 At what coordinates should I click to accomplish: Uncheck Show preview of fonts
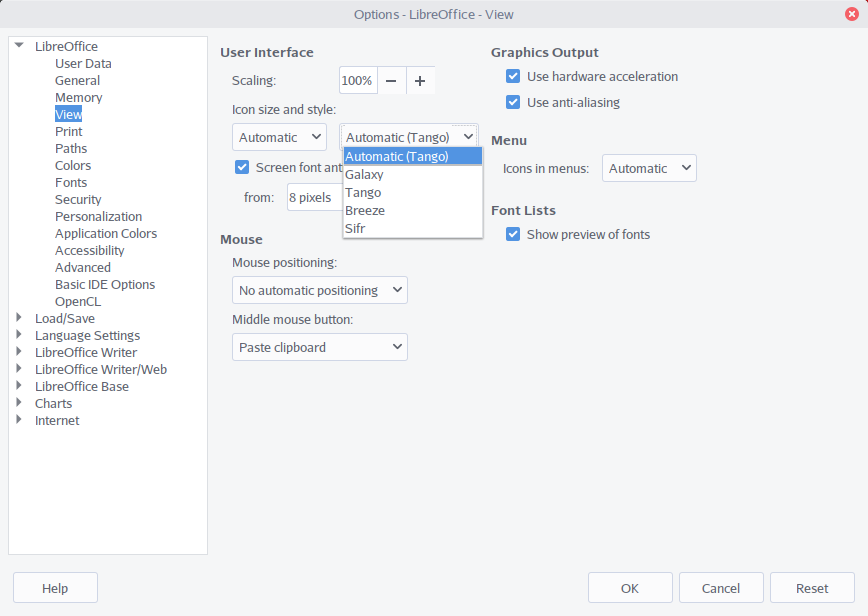pos(513,235)
